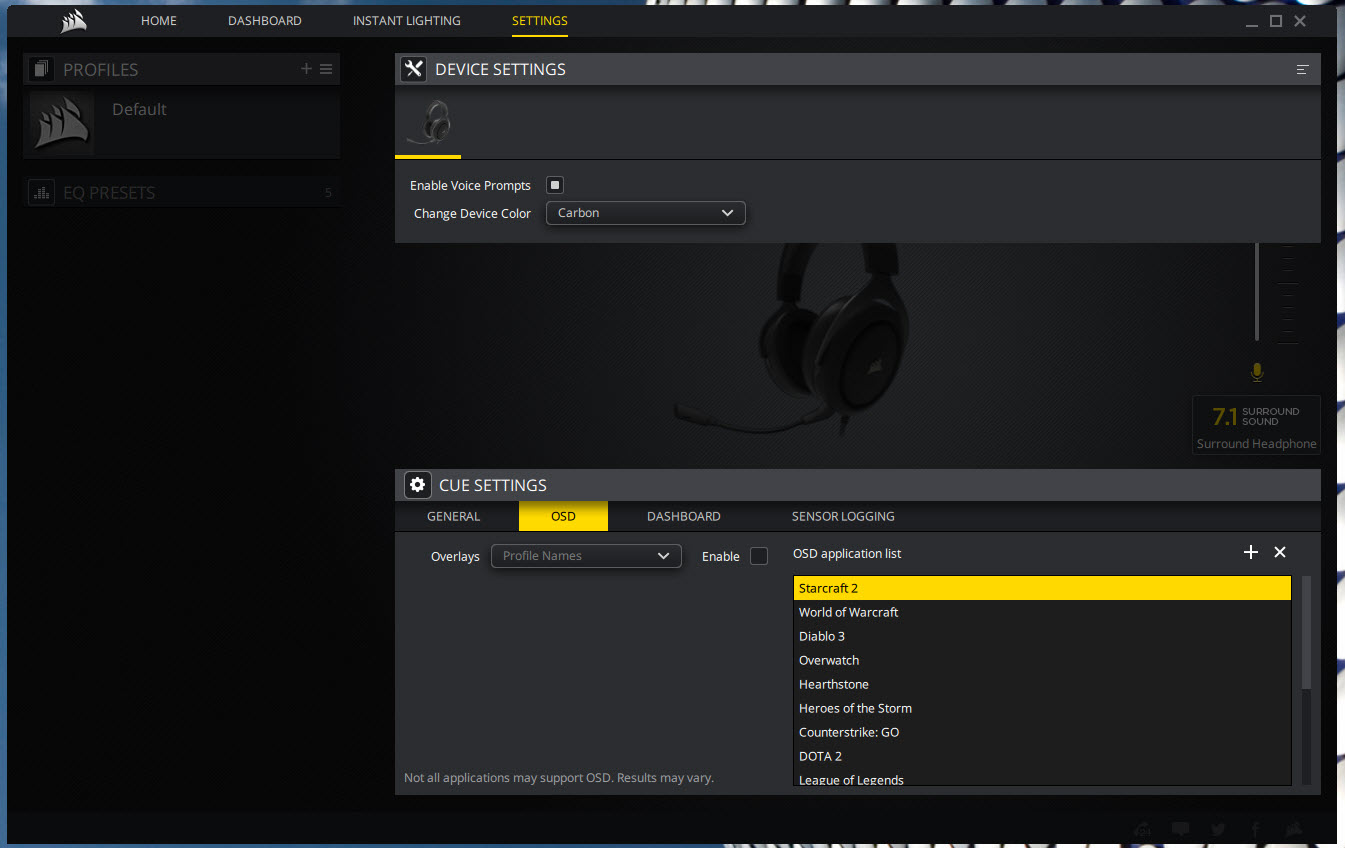This screenshot has width=1345, height=848.
Task: Click the EQ Presets equalizer icon
Action: [41, 192]
